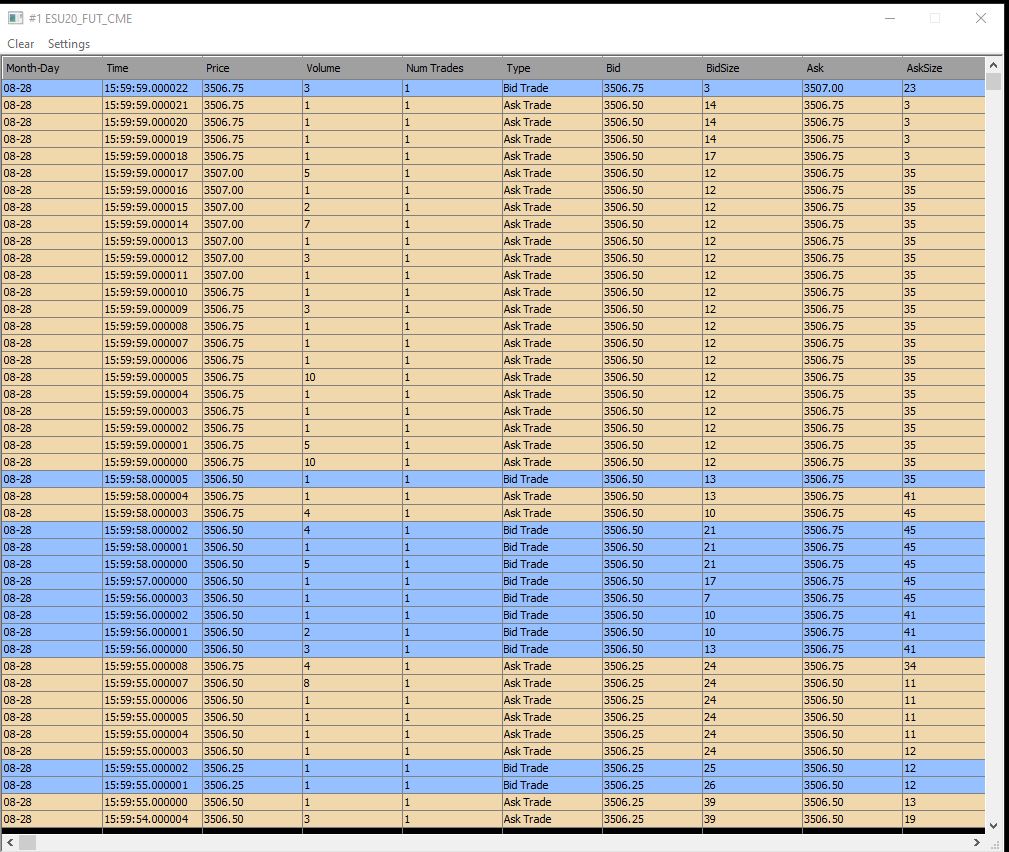
Task: Select time cell 15:59:59.000005
Action: pyautogui.click(x=153, y=377)
